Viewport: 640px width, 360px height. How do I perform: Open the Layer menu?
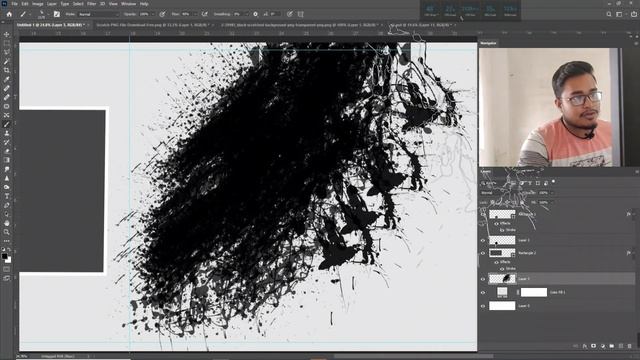(52, 4)
